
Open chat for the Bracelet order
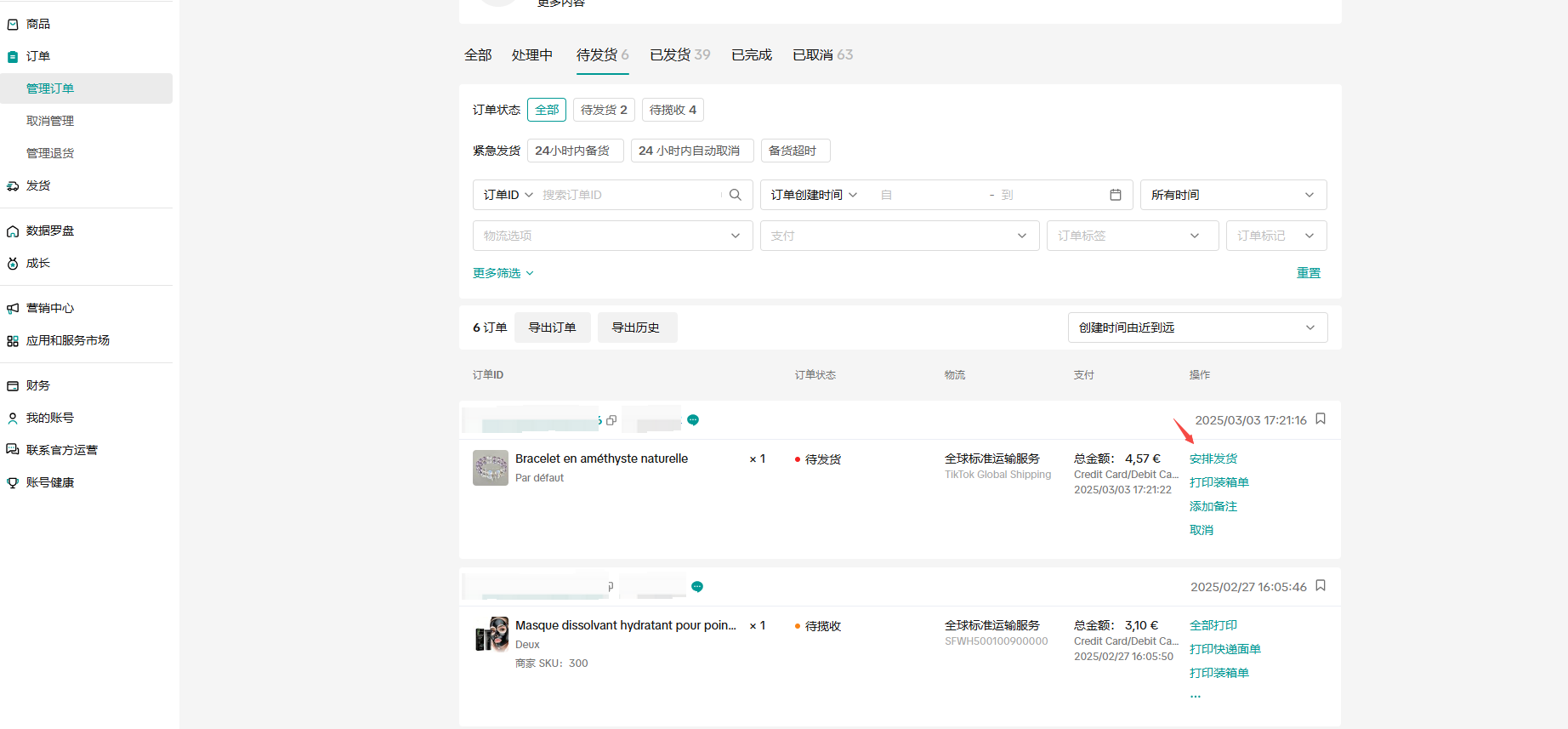tap(693, 420)
